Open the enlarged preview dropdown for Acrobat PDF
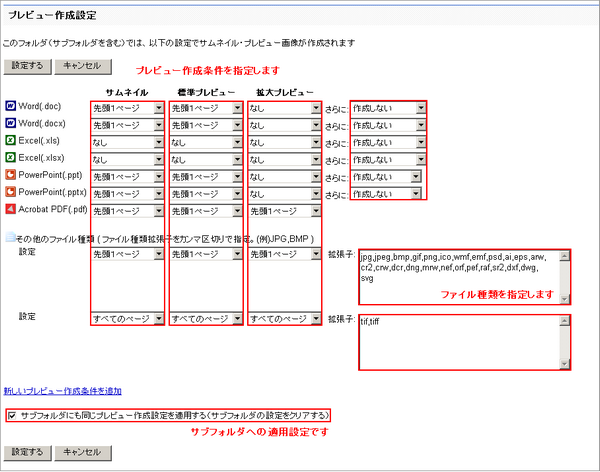This screenshot has height=472, width=600. click(284, 211)
